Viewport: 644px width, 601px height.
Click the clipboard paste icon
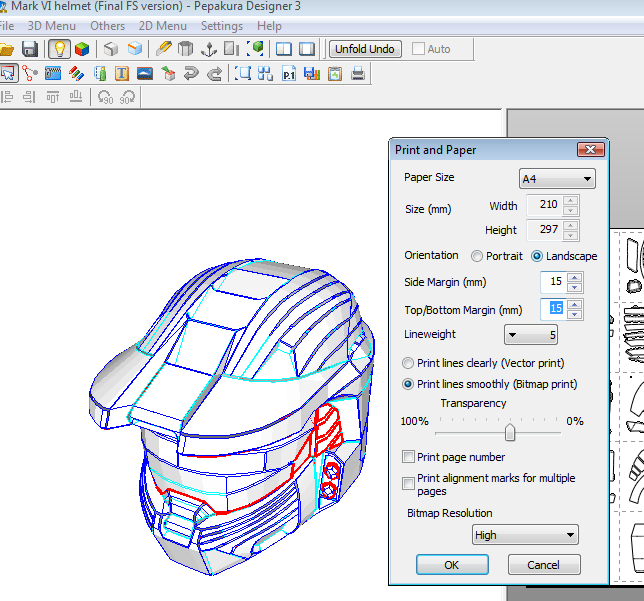tap(335, 74)
